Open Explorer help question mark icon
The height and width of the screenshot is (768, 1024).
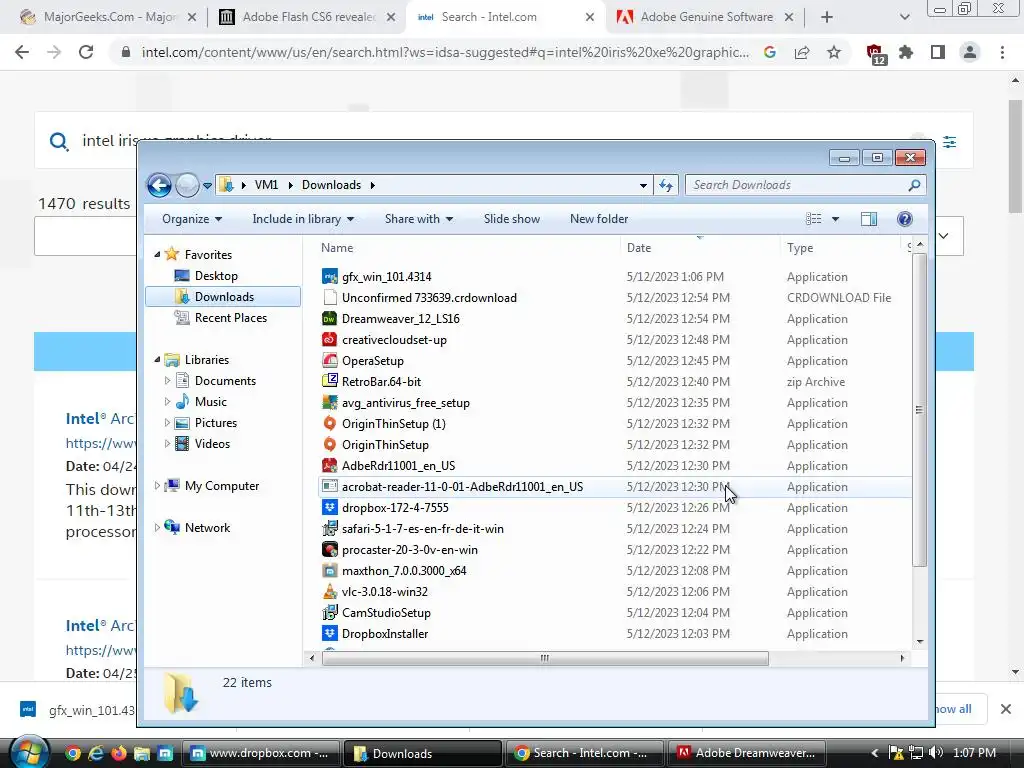[x=904, y=219]
